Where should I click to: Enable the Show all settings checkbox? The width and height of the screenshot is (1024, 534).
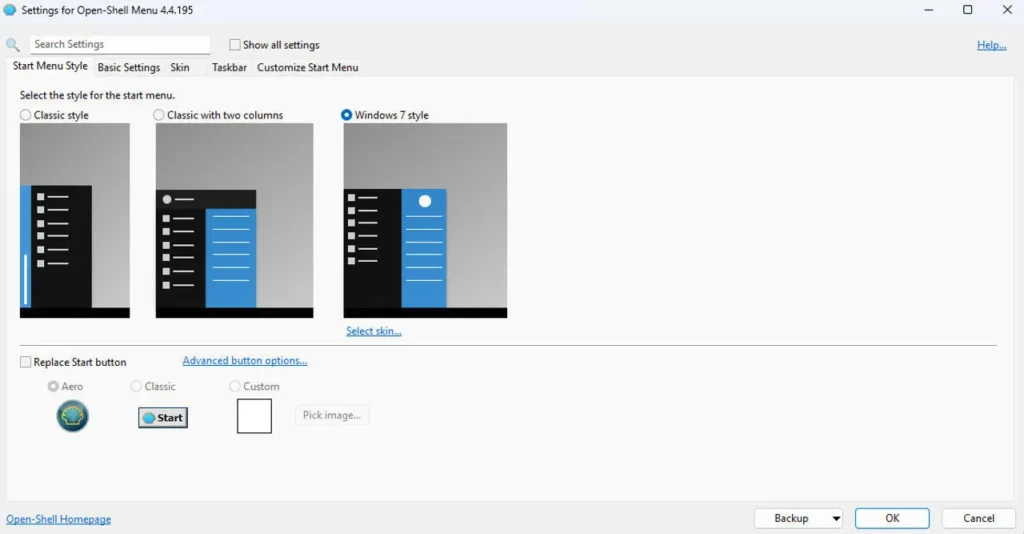(235, 45)
